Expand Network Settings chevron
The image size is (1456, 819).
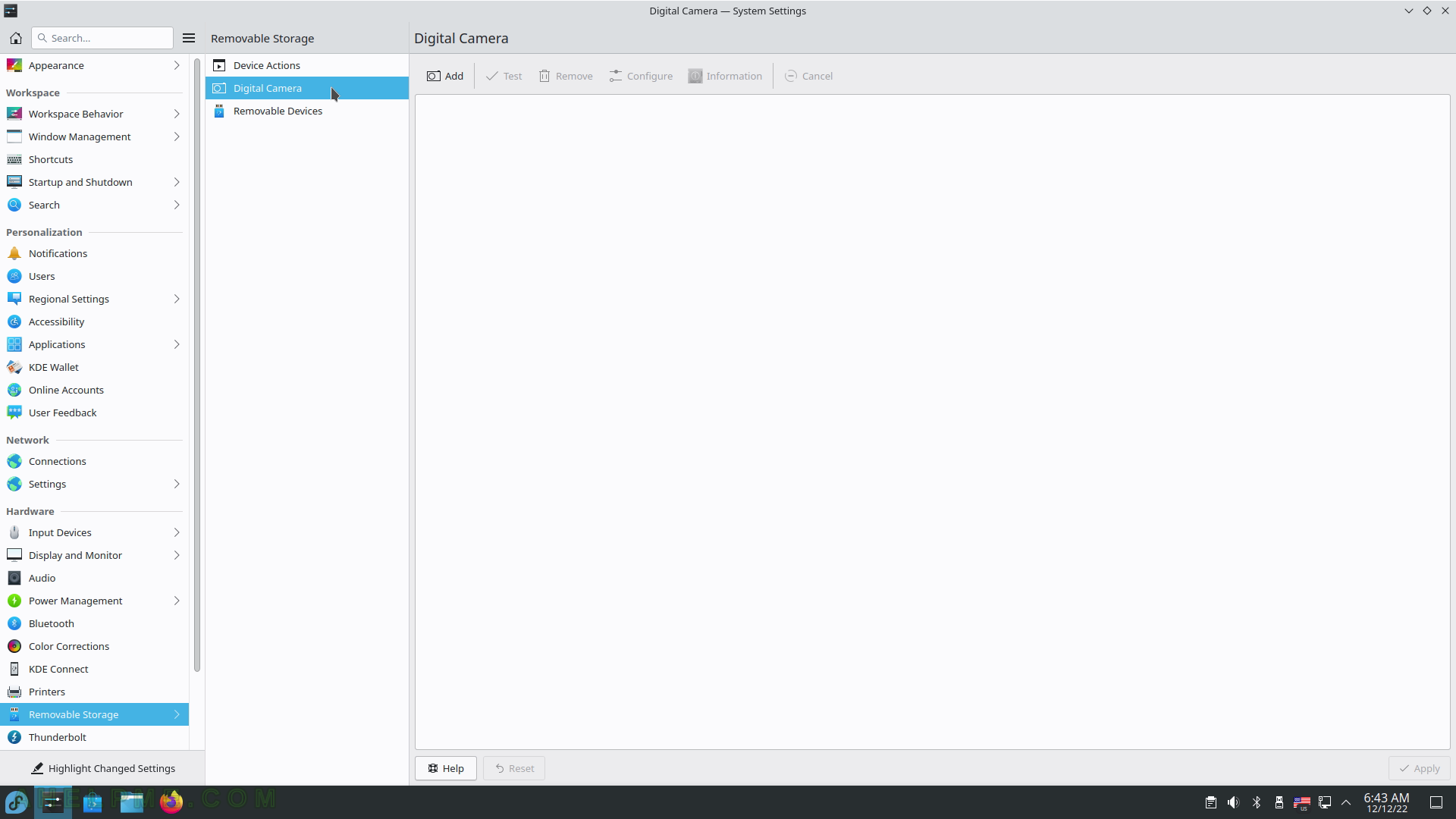177,484
